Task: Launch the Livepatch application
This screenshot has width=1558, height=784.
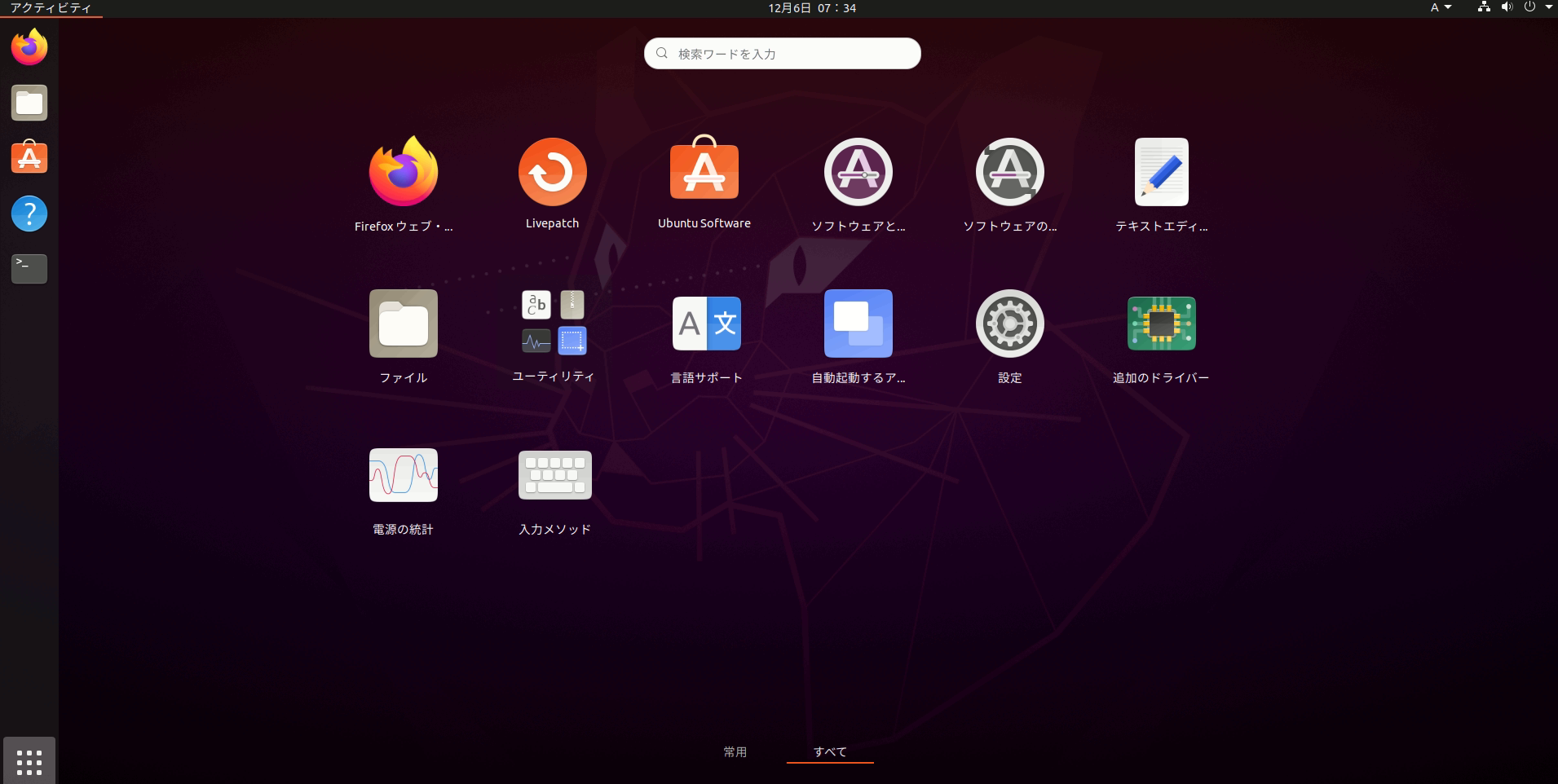Action: [553, 172]
